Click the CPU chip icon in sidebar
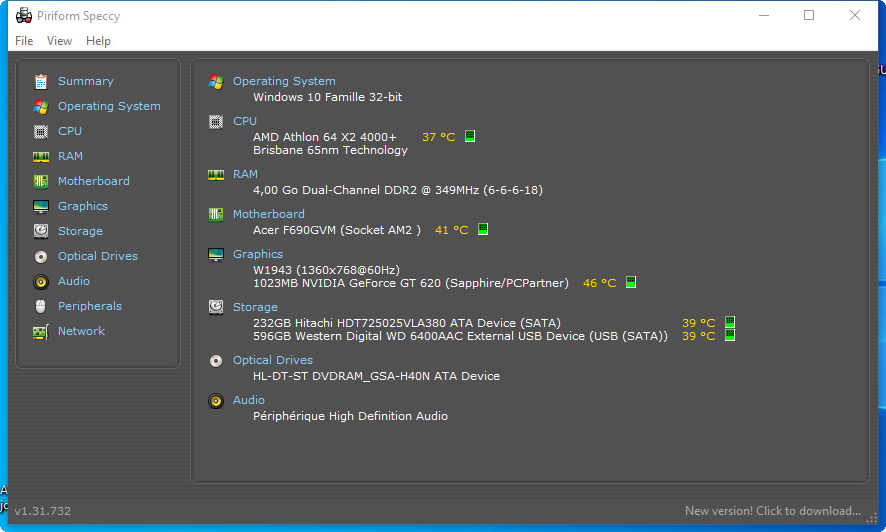Image resolution: width=886 pixels, height=532 pixels. (x=41, y=132)
